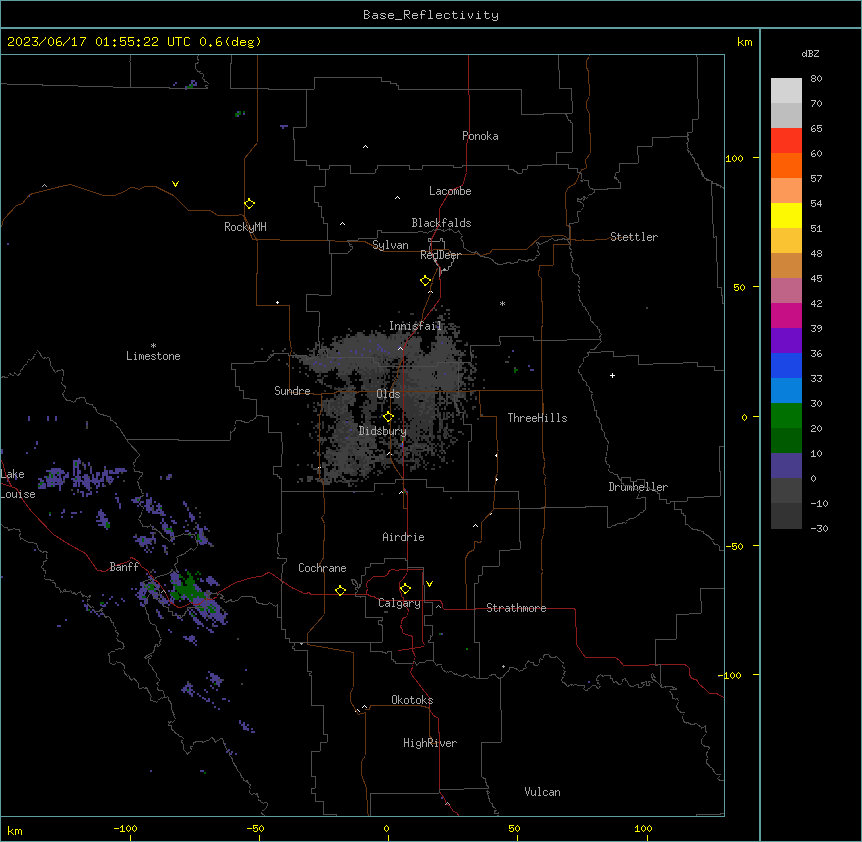Click the Drumheller label
This screenshot has height=842, width=862.
pyautogui.click(x=638, y=487)
